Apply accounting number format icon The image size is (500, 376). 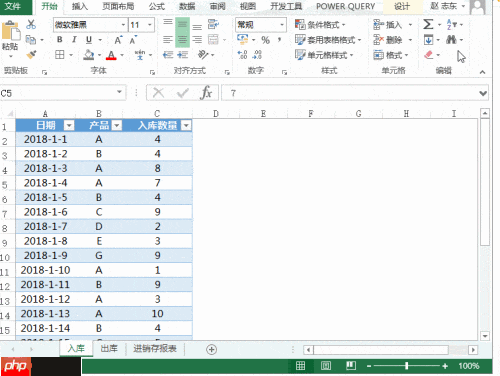click(243, 40)
